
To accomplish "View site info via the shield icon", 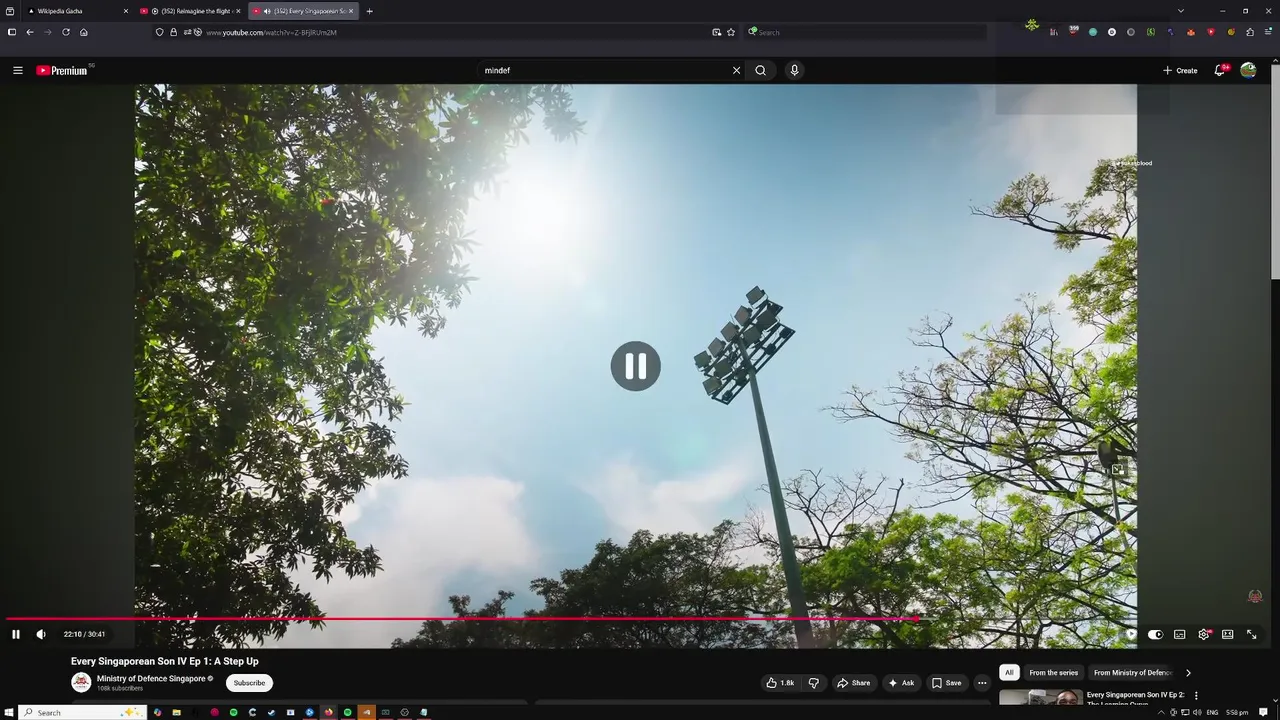I will pyautogui.click(x=159, y=32).
